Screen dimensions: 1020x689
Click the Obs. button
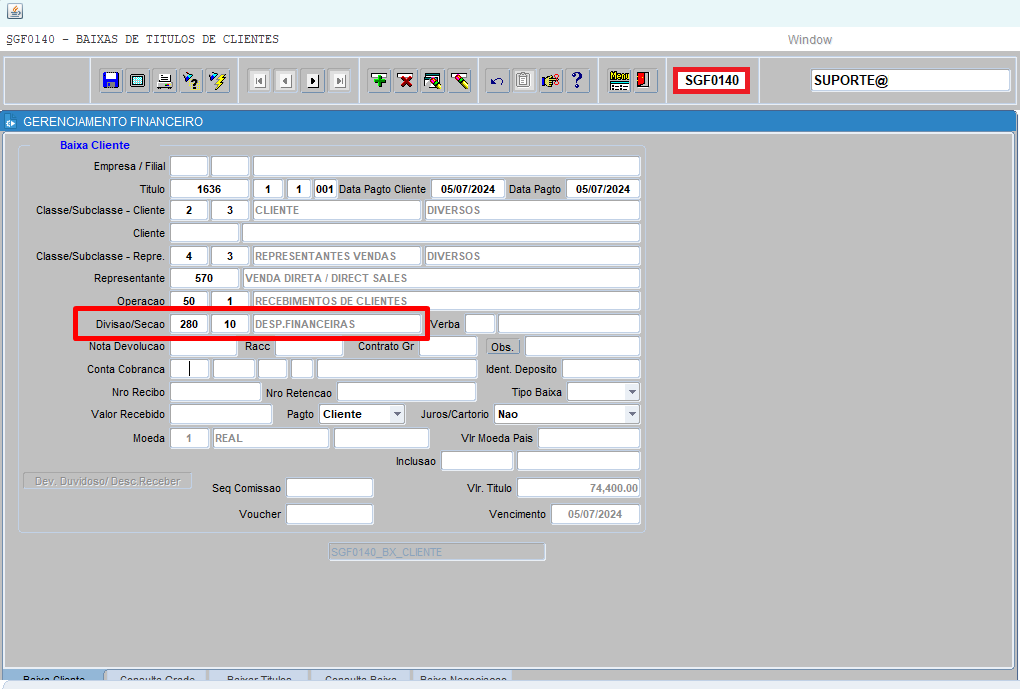coord(503,347)
